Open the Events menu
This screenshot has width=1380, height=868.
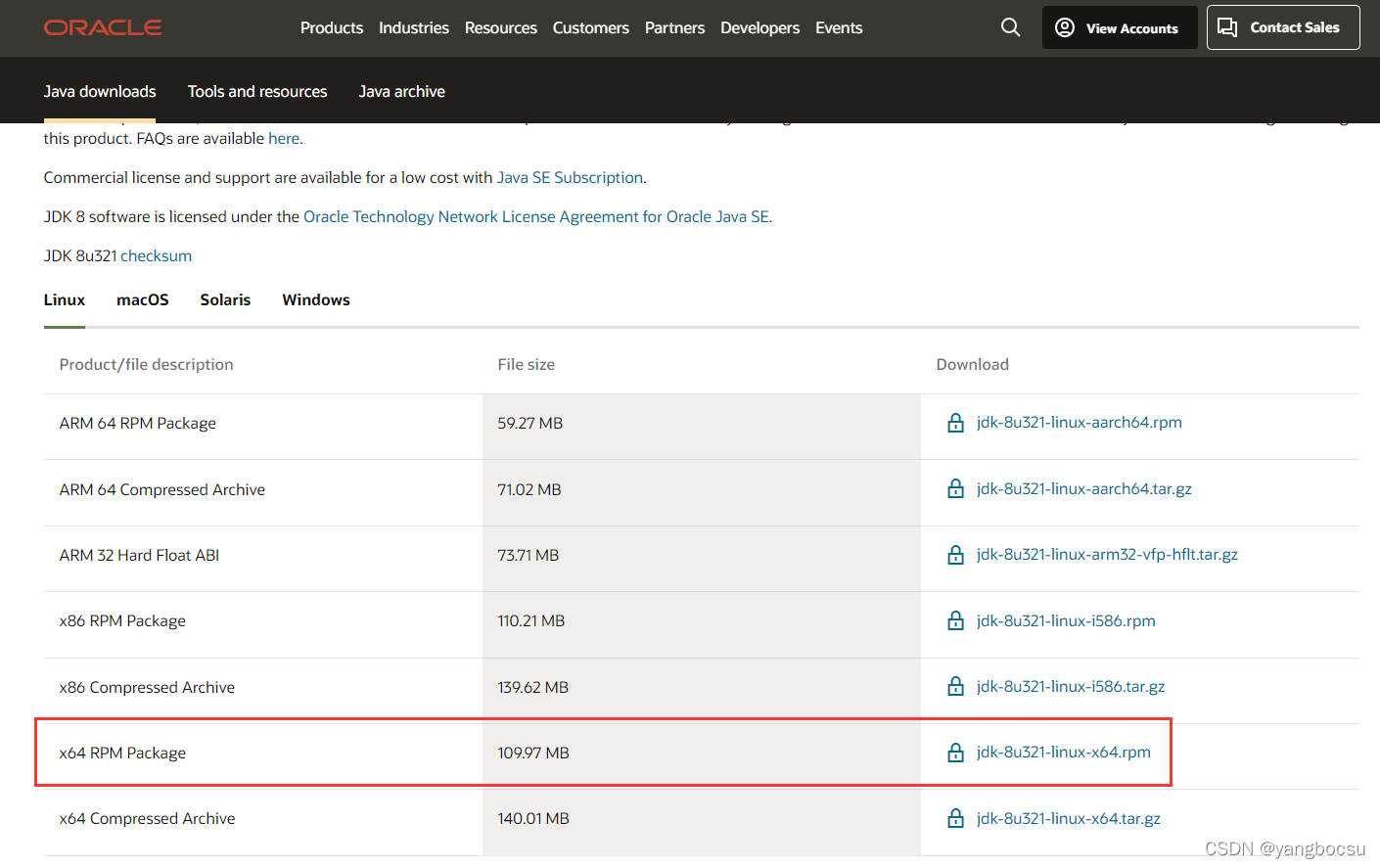[x=839, y=27]
